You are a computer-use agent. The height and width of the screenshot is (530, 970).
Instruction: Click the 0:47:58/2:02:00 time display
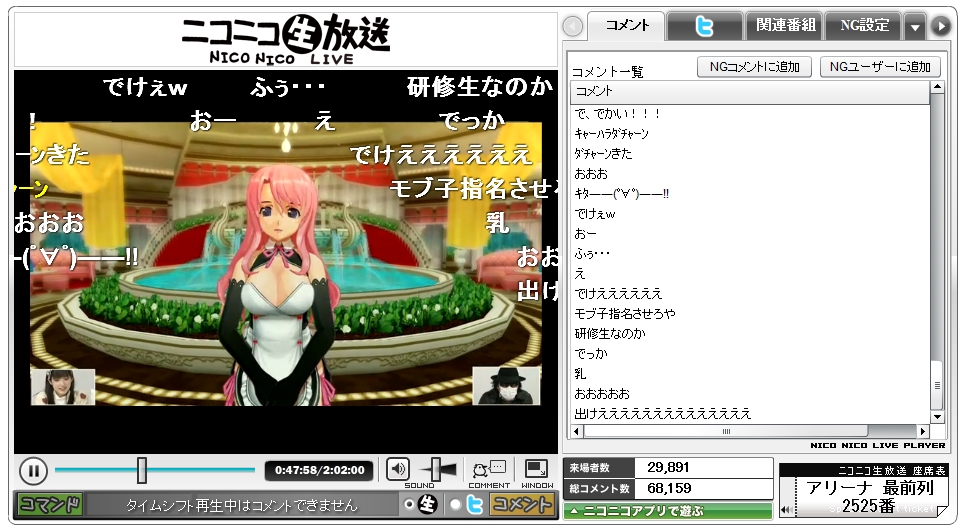(x=319, y=471)
